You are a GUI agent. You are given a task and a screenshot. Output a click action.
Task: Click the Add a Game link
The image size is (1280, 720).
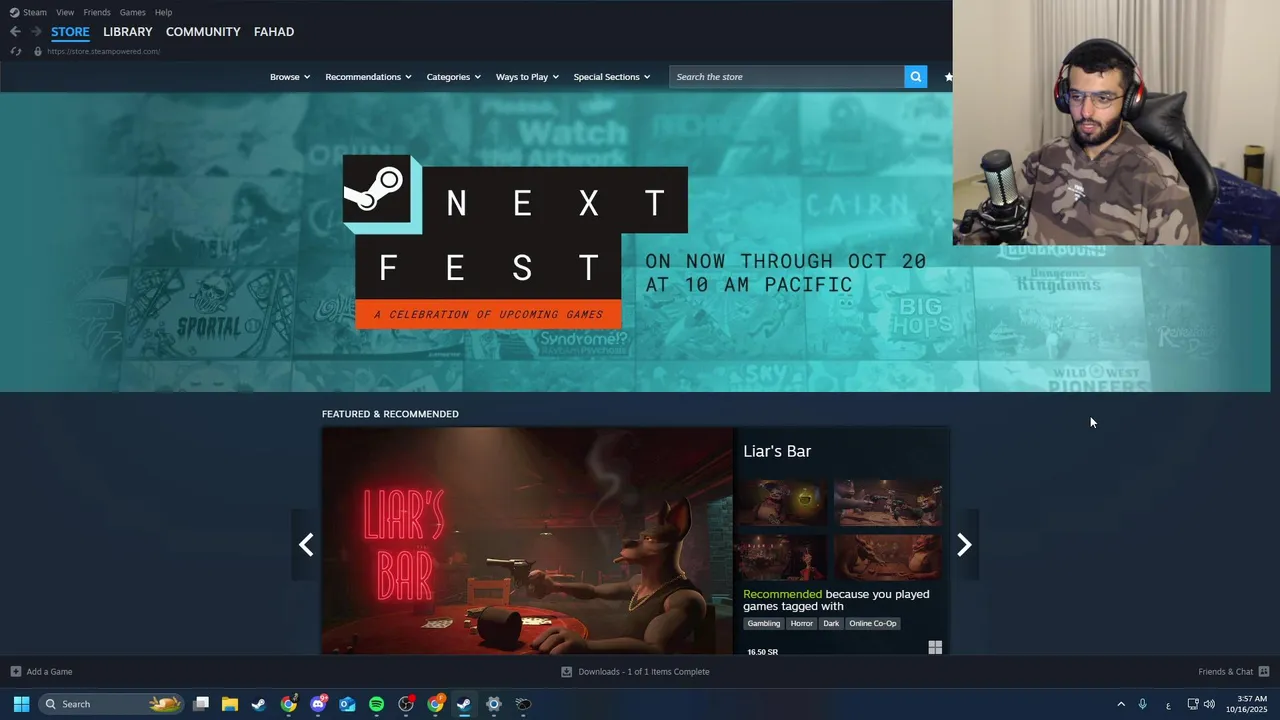(49, 672)
